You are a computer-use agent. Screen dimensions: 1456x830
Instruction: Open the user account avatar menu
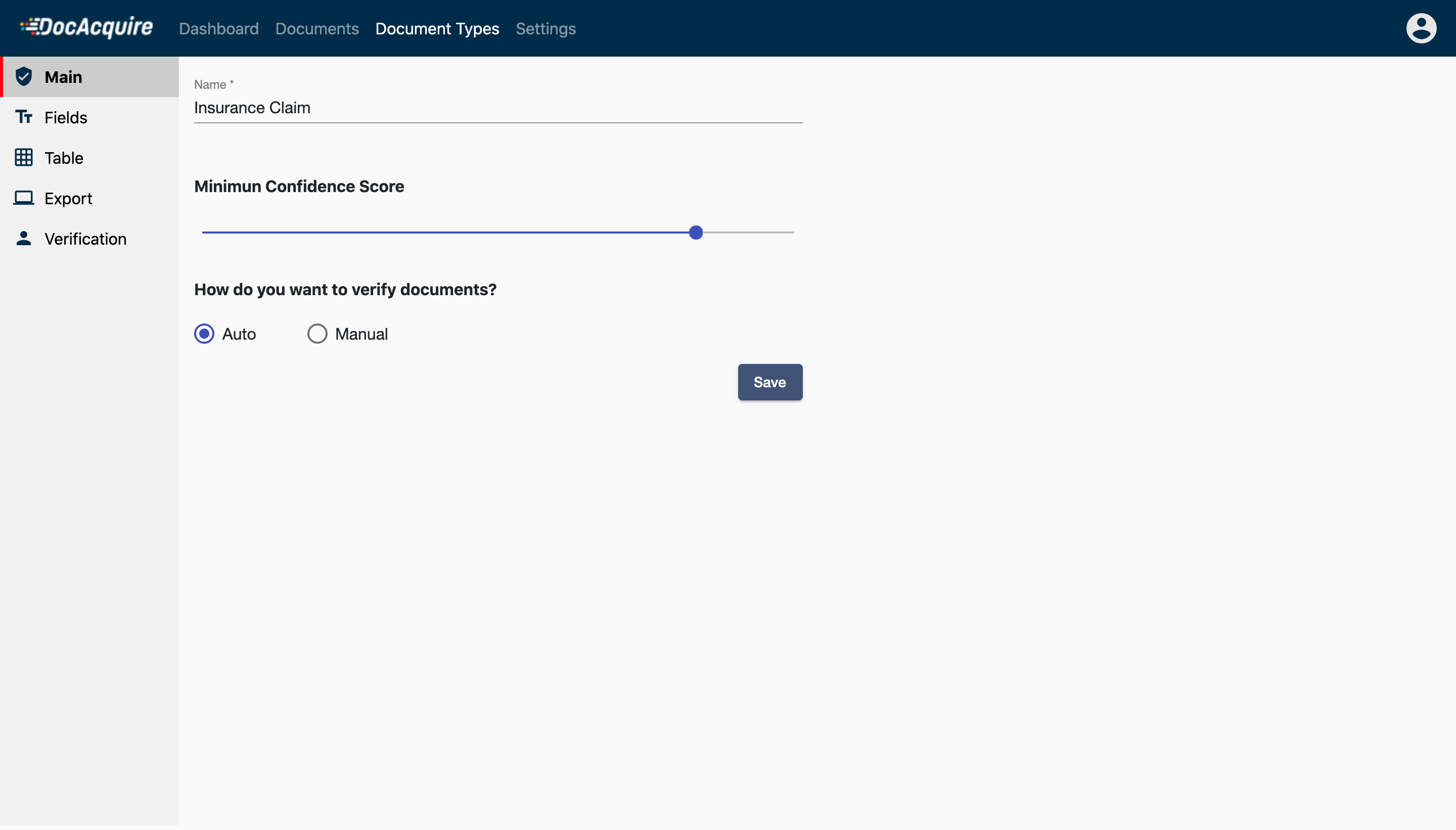click(1420, 28)
